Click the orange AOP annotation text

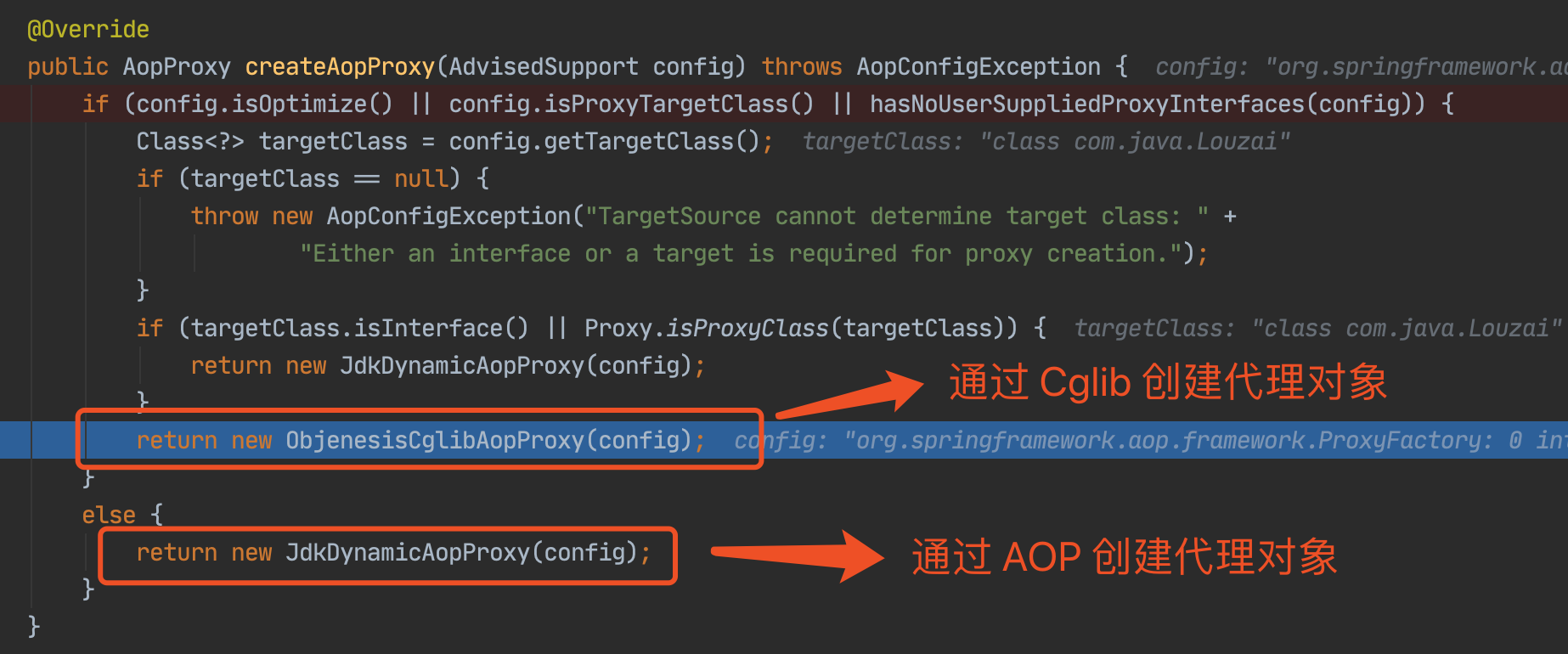pyautogui.click(x=1125, y=557)
